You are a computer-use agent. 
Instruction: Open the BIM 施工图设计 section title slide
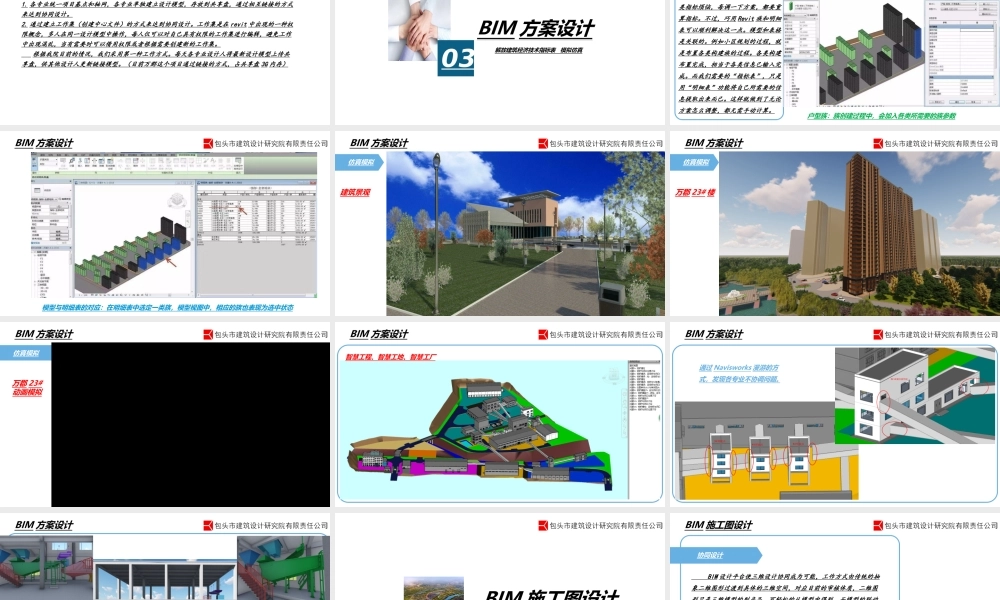click(500, 557)
